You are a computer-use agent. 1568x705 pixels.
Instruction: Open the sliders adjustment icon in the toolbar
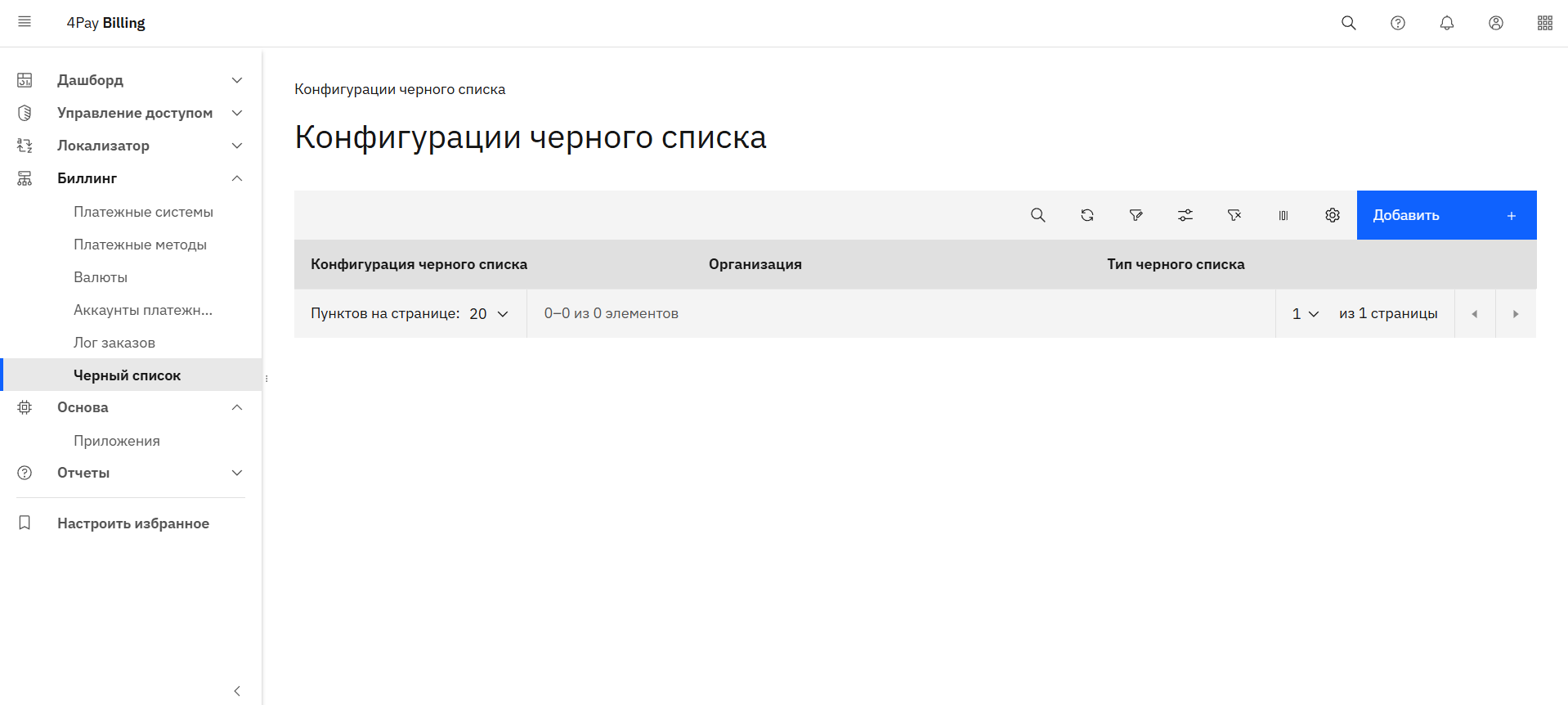[1185, 215]
